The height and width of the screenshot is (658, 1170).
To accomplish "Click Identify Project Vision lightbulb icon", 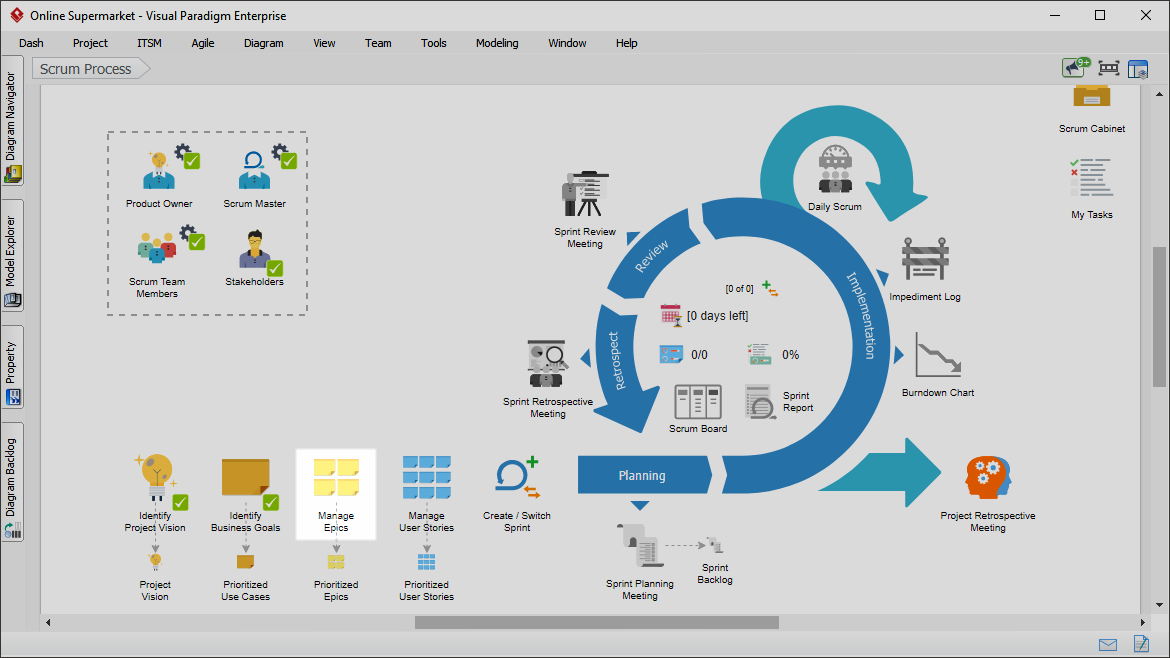I will (155, 477).
